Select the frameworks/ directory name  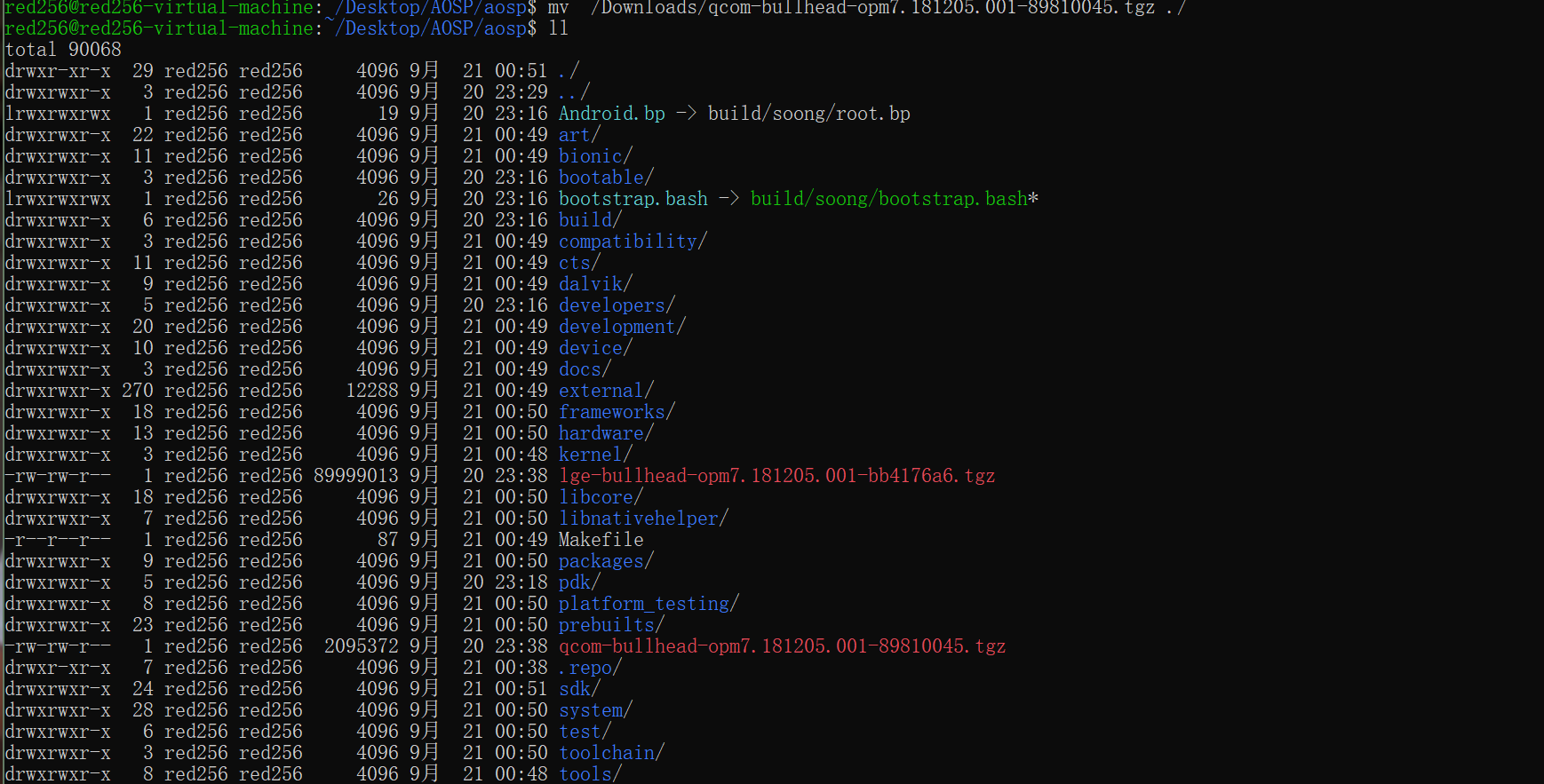[617, 412]
